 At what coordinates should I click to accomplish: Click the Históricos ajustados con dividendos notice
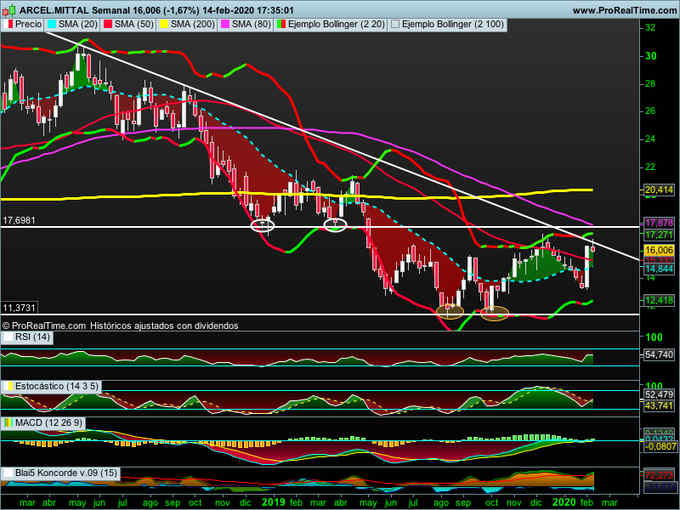164,326
